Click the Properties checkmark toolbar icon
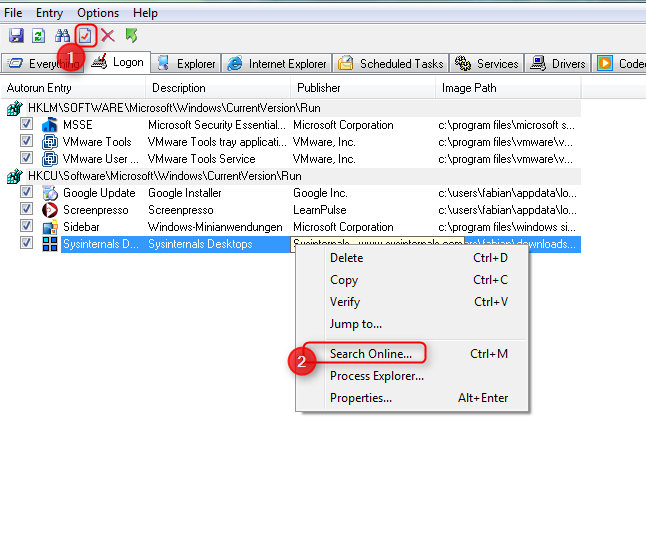Image resolution: width=646 pixels, height=550 pixels. pyautogui.click(x=85, y=36)
